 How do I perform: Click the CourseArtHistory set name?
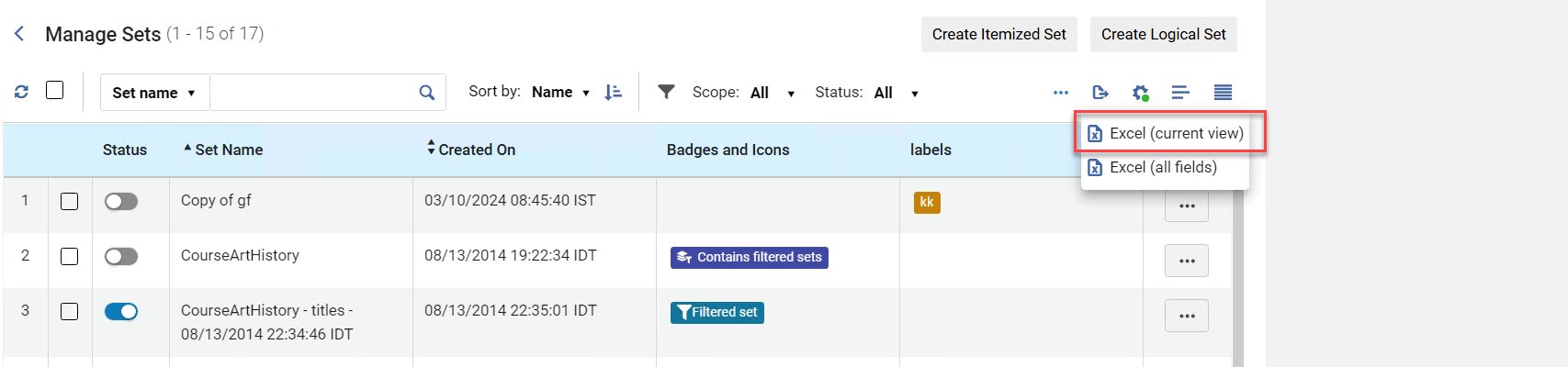[x=240, y=255]
